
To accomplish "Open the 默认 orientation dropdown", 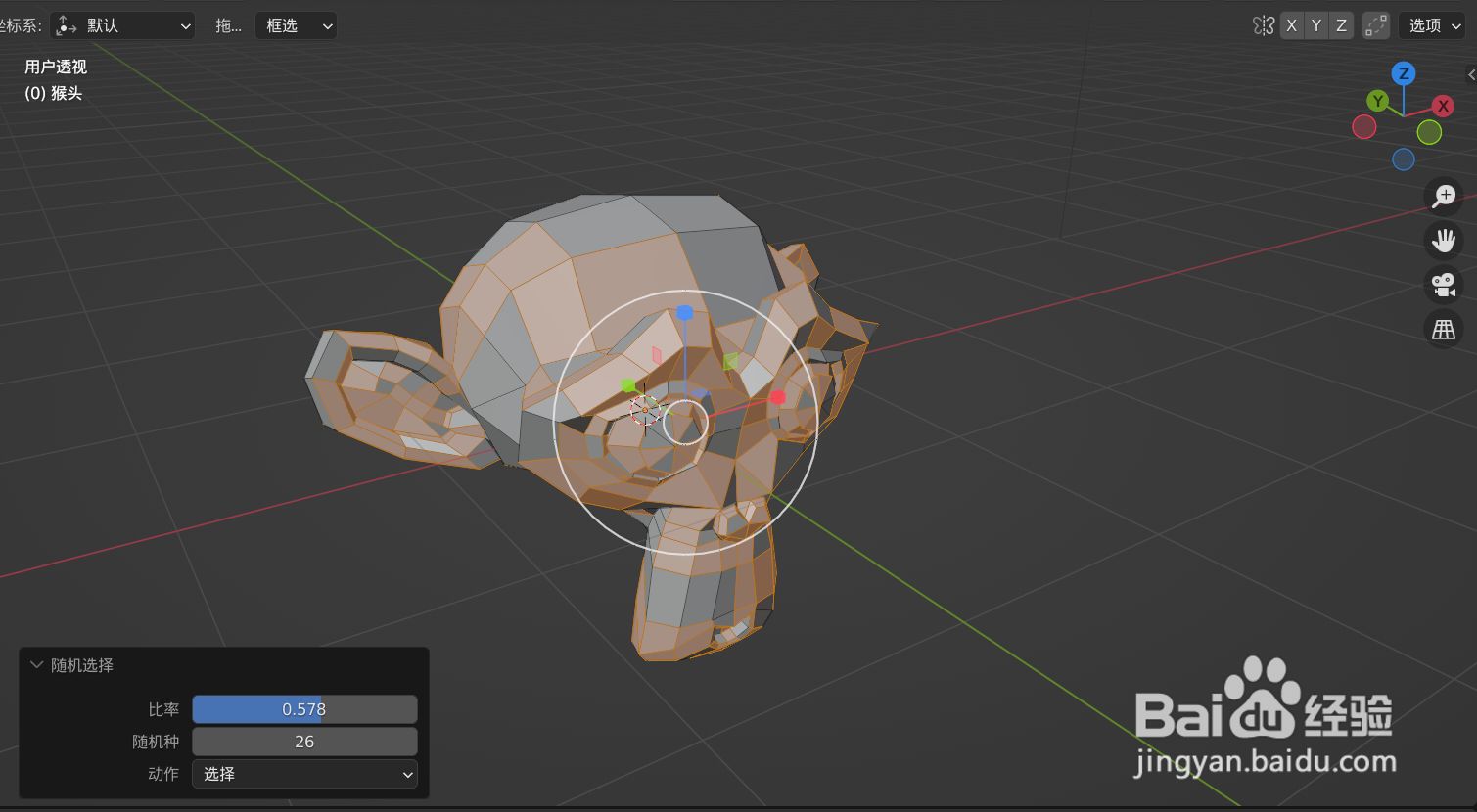I will [122, 25].
